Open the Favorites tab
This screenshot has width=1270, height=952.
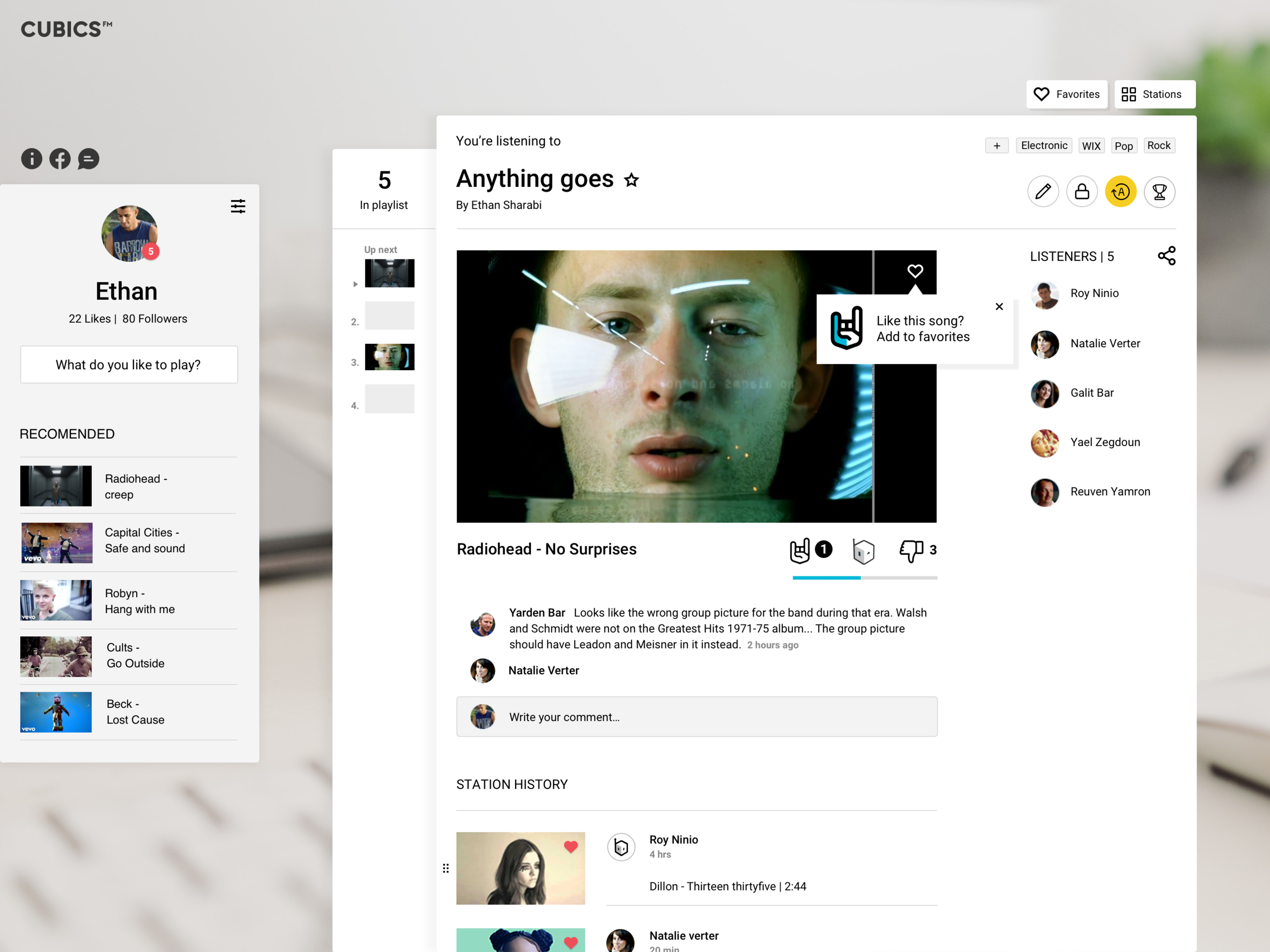(1067, 94)
